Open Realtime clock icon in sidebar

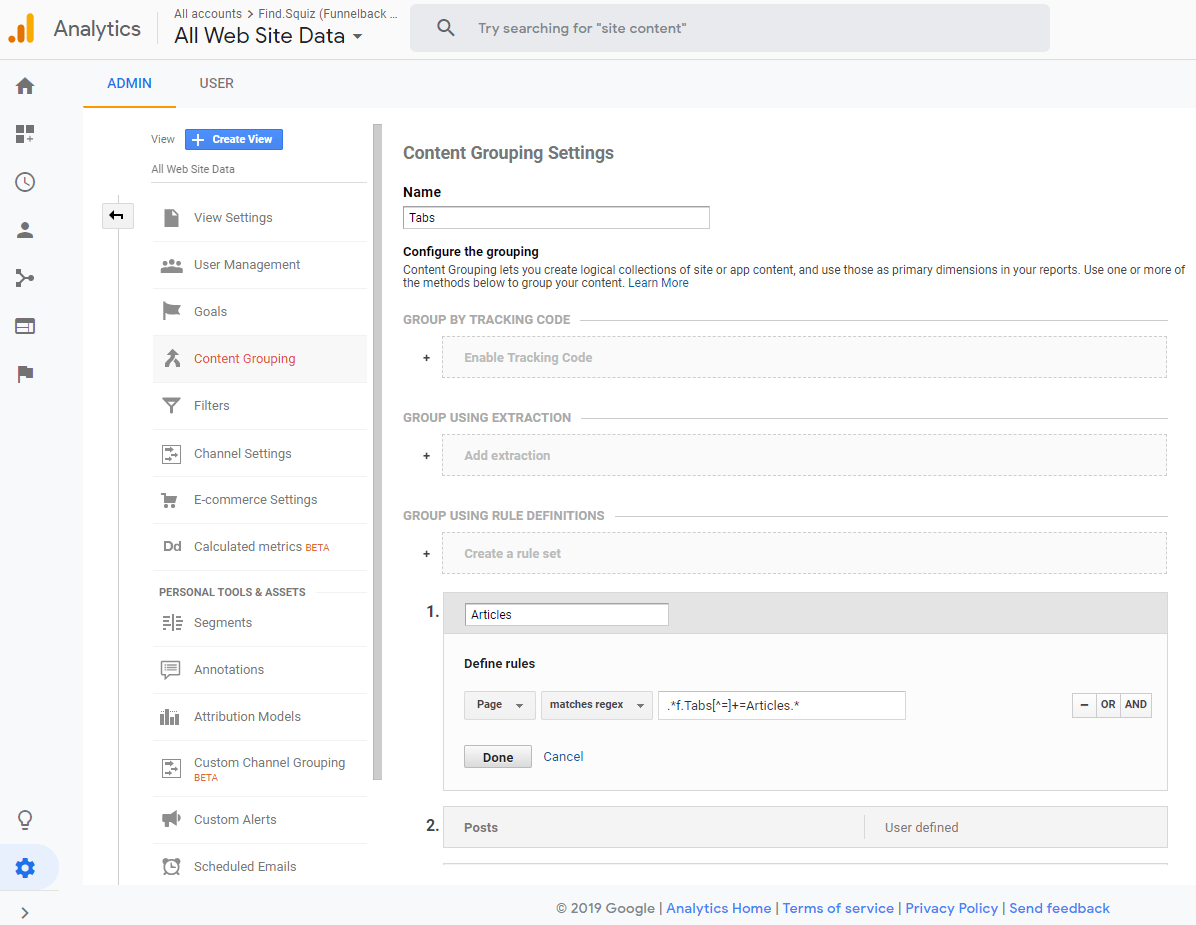pyautogui.click(x=25, y=182)
